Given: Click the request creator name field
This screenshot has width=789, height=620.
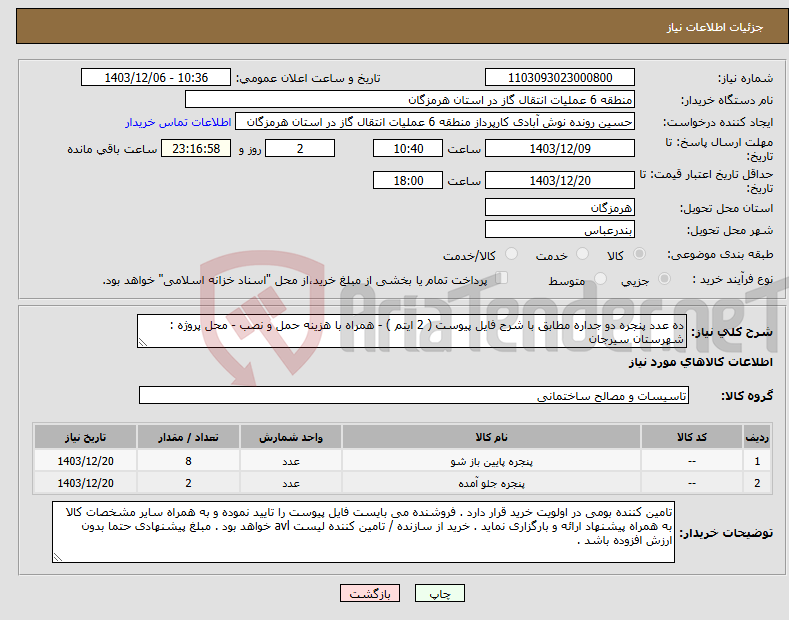Looking at the screenshot, I should tap(435, 122).
